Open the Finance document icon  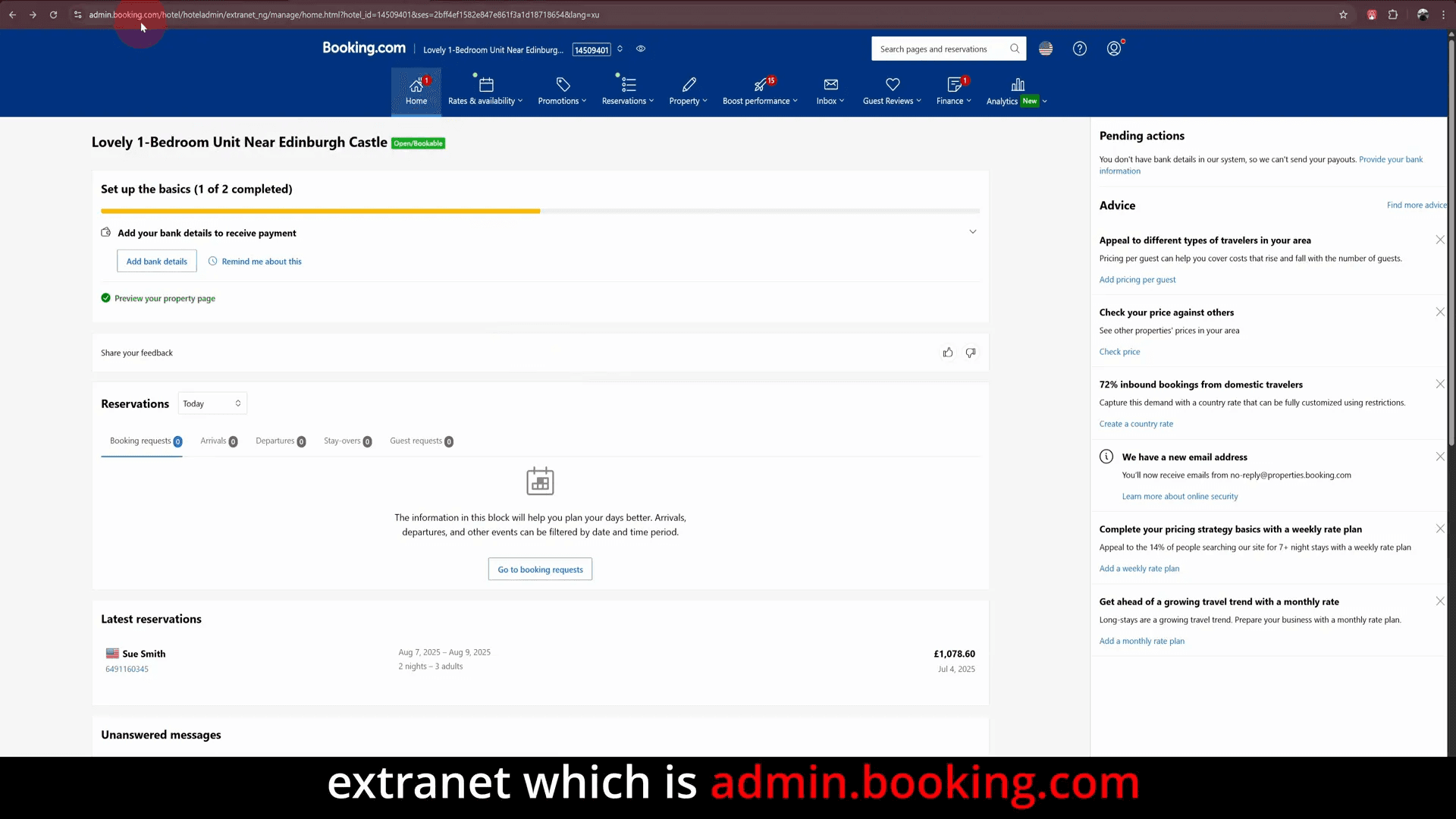[x=954, y=85]
